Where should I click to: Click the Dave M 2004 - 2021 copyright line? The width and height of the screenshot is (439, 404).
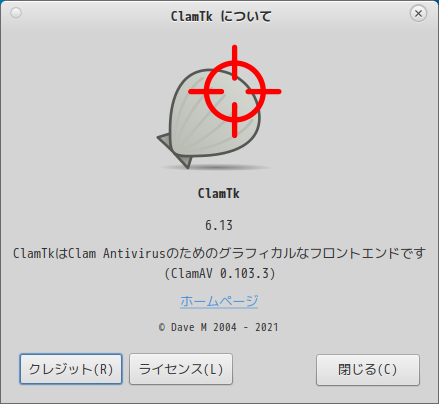coord(219,327)
